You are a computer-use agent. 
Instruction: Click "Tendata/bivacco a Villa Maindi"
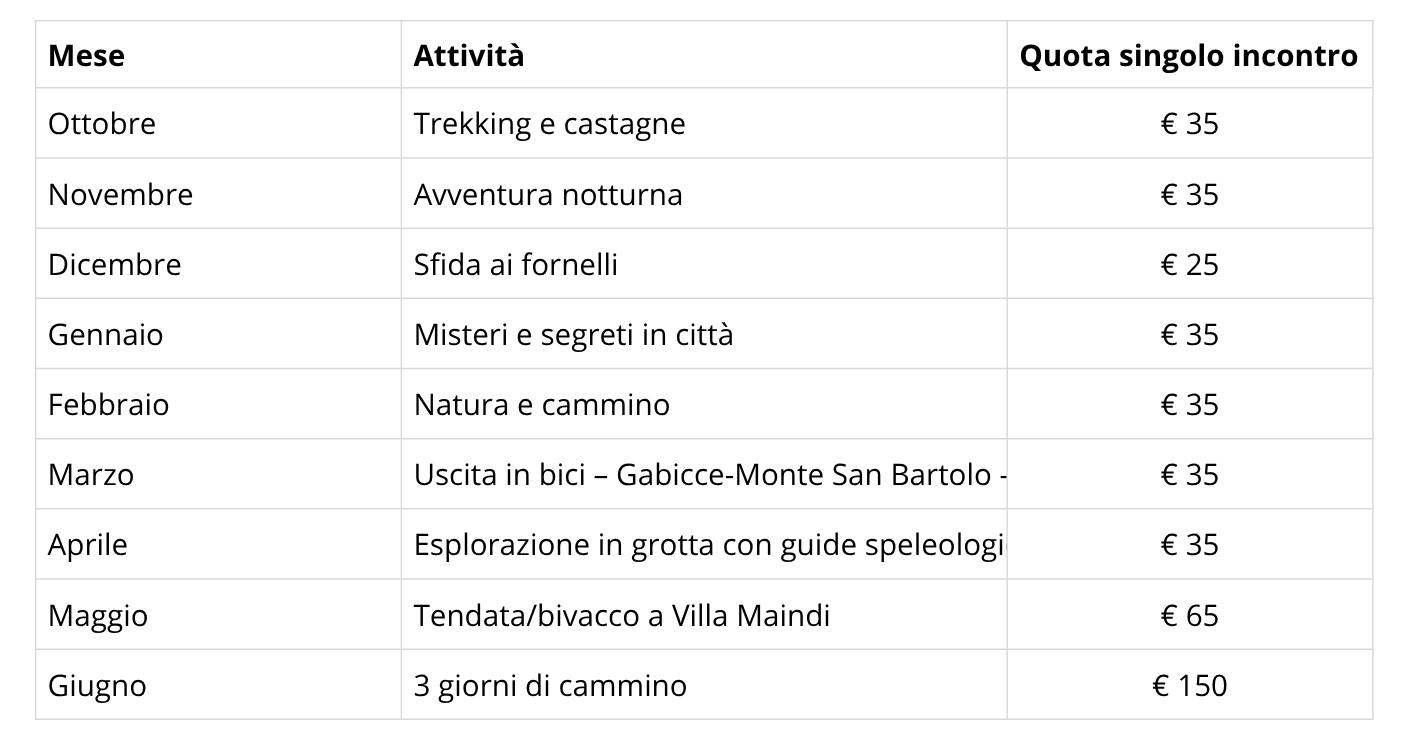621,614
